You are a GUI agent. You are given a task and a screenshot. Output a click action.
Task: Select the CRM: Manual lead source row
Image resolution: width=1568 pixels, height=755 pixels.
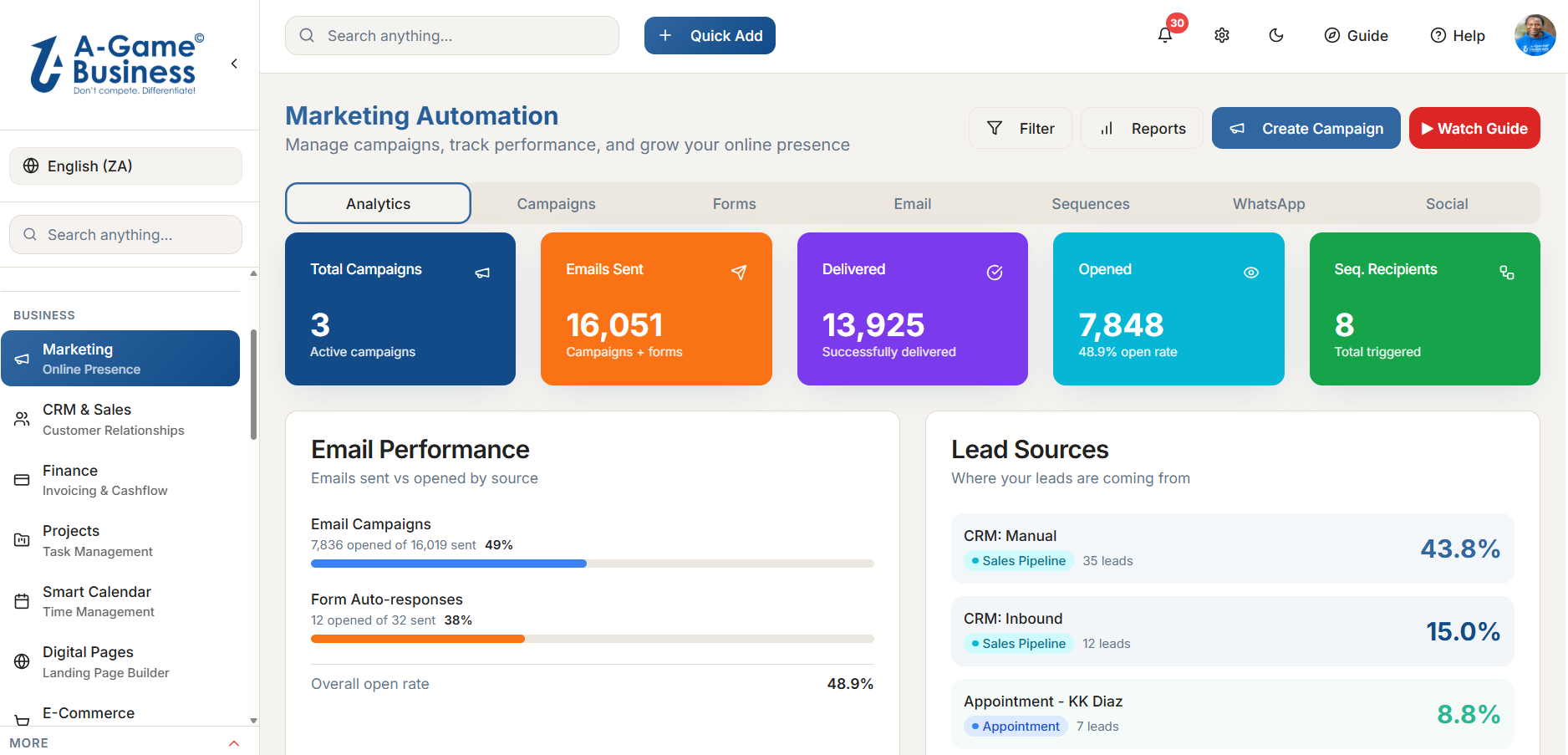[1233, 548]
